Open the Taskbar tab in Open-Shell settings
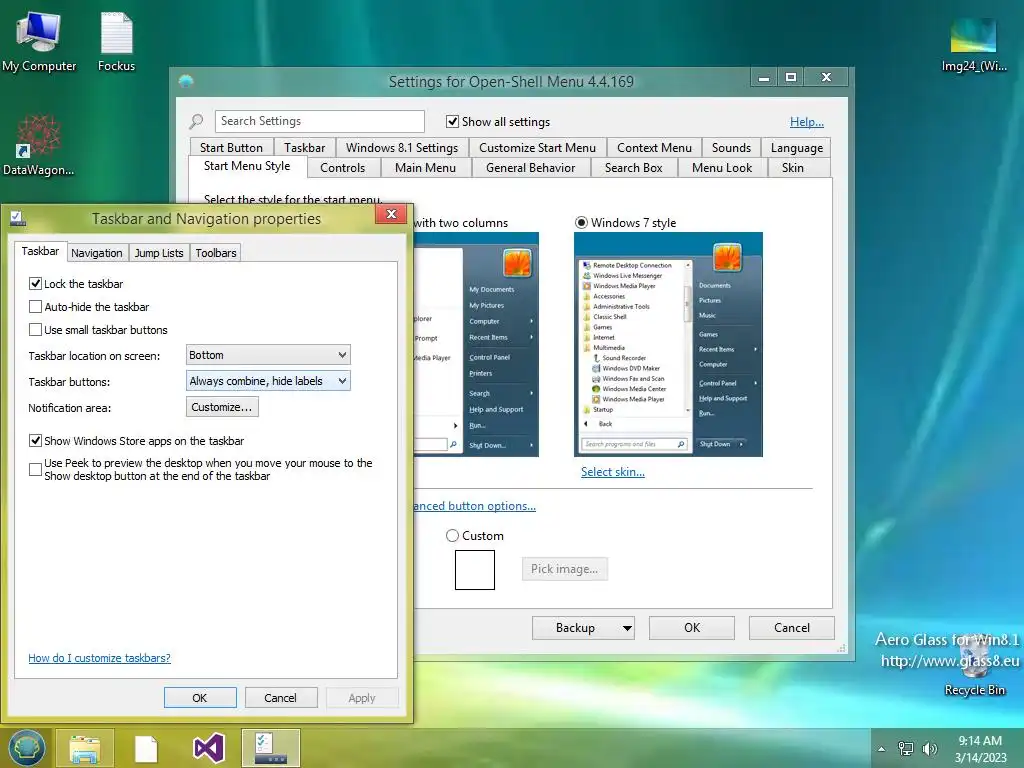The image size is (1024, 768). [x=304, y=148]
